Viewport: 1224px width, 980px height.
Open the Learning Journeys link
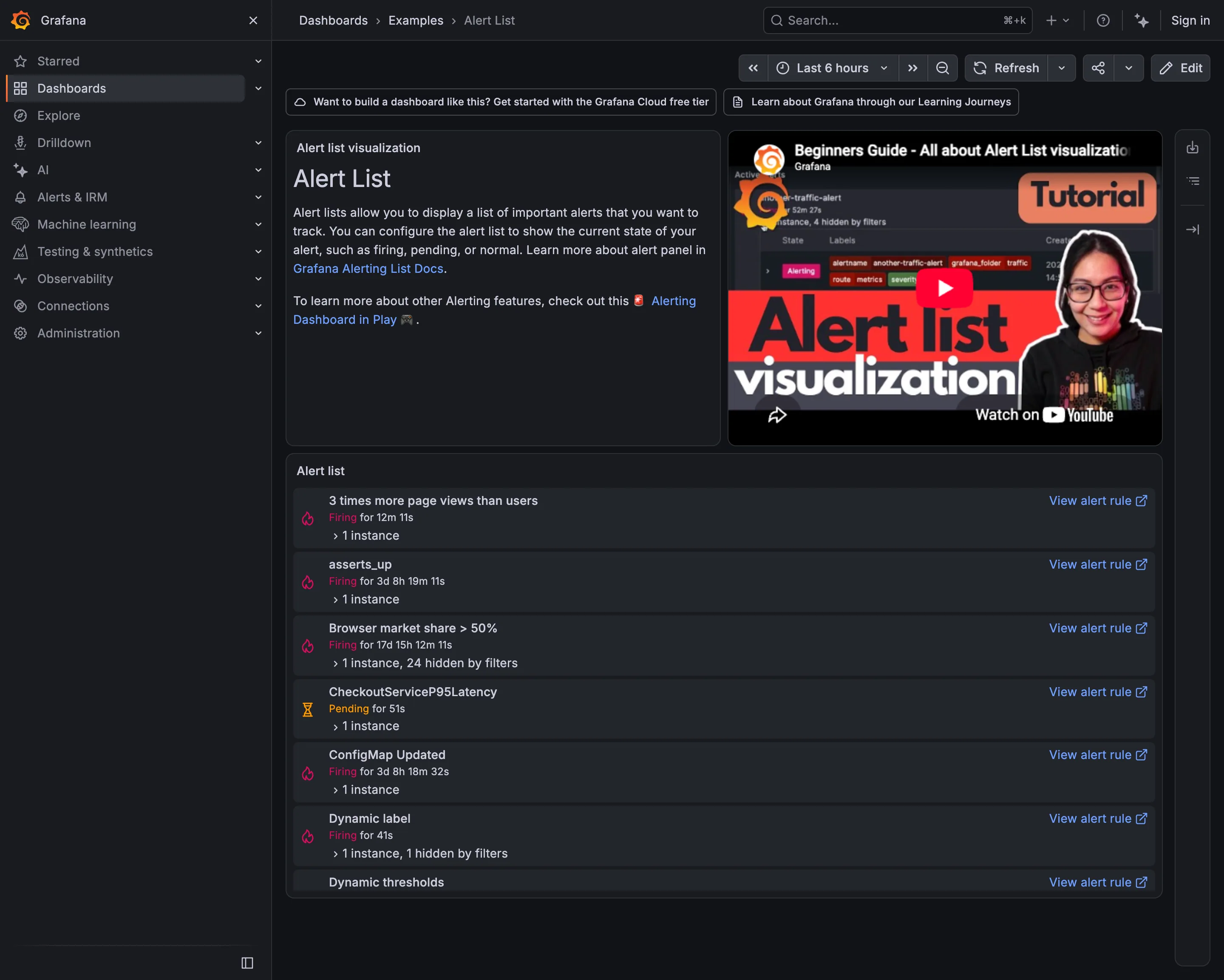(x=871, y=102)
